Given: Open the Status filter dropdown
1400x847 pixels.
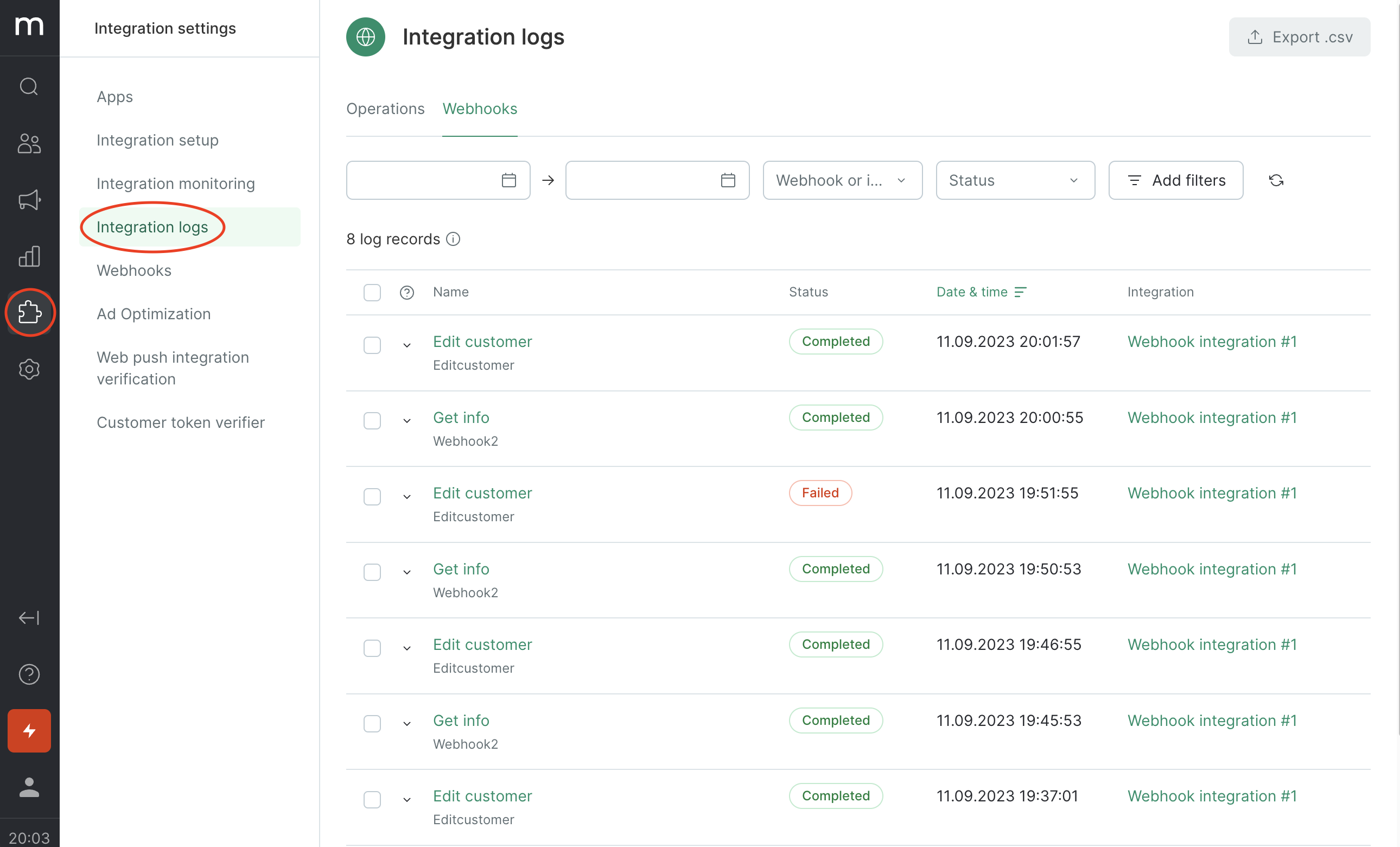Looking at the screenshot, I should tap(1015, 180).
